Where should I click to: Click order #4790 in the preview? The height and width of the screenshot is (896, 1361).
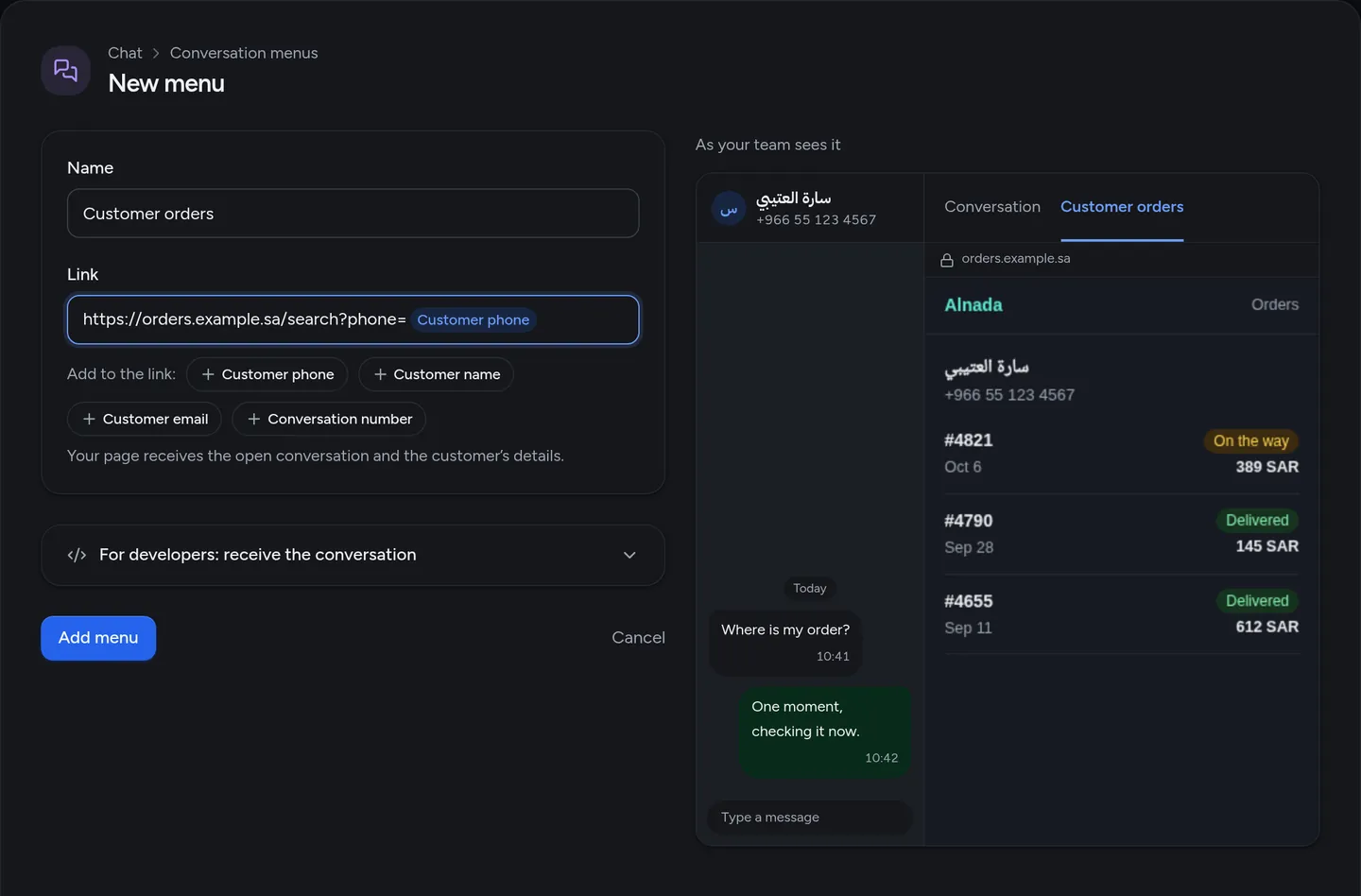coord(1122,534)
